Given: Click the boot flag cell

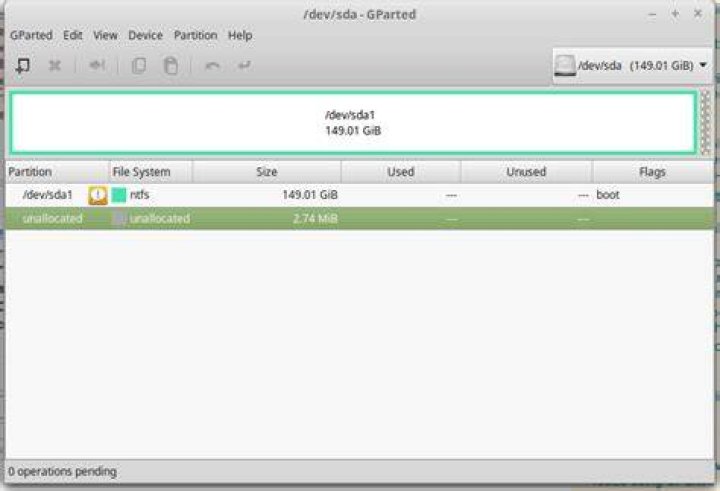Looking at the screenshot, I should pyautogui.click(x=608, y=195).
